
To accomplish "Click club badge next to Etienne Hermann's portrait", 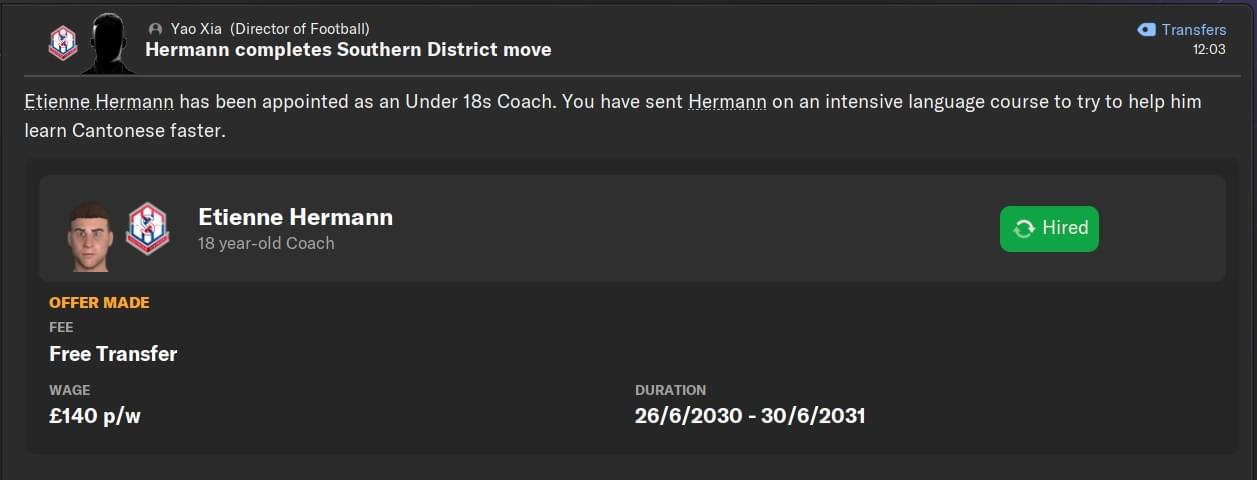I will 147,228.
